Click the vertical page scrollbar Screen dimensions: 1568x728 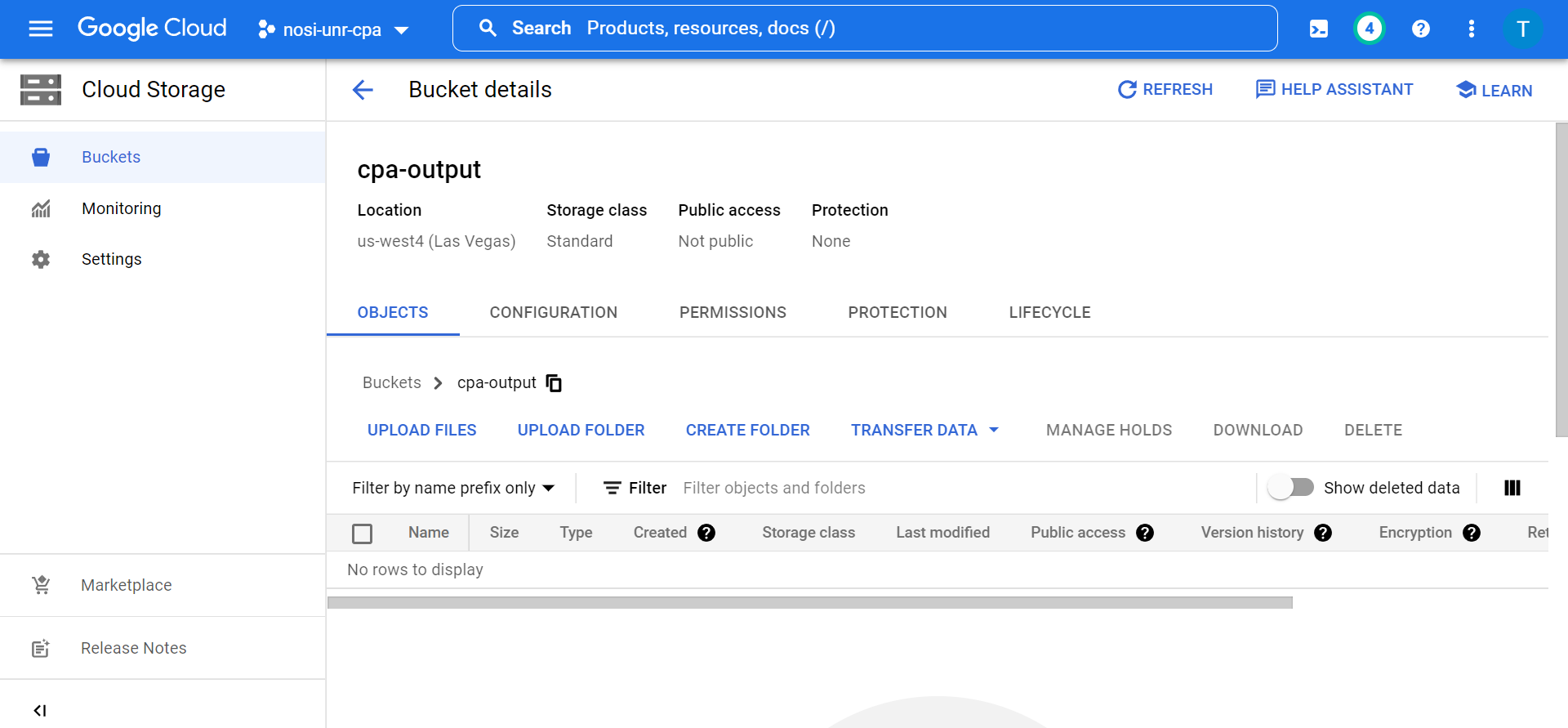tap(1561, 279)
